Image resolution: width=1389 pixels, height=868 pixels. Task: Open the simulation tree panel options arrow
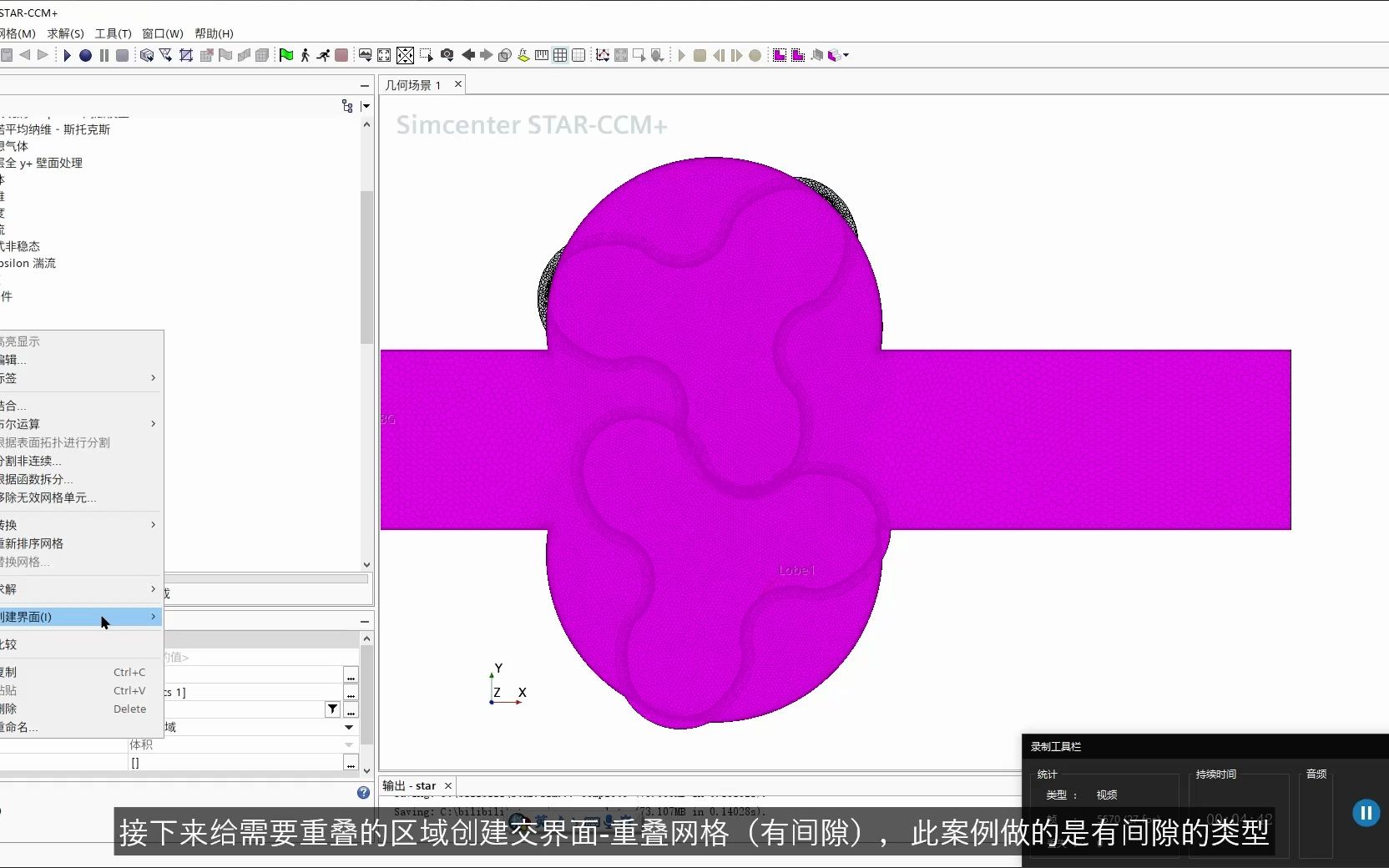(x=366, y=106)
